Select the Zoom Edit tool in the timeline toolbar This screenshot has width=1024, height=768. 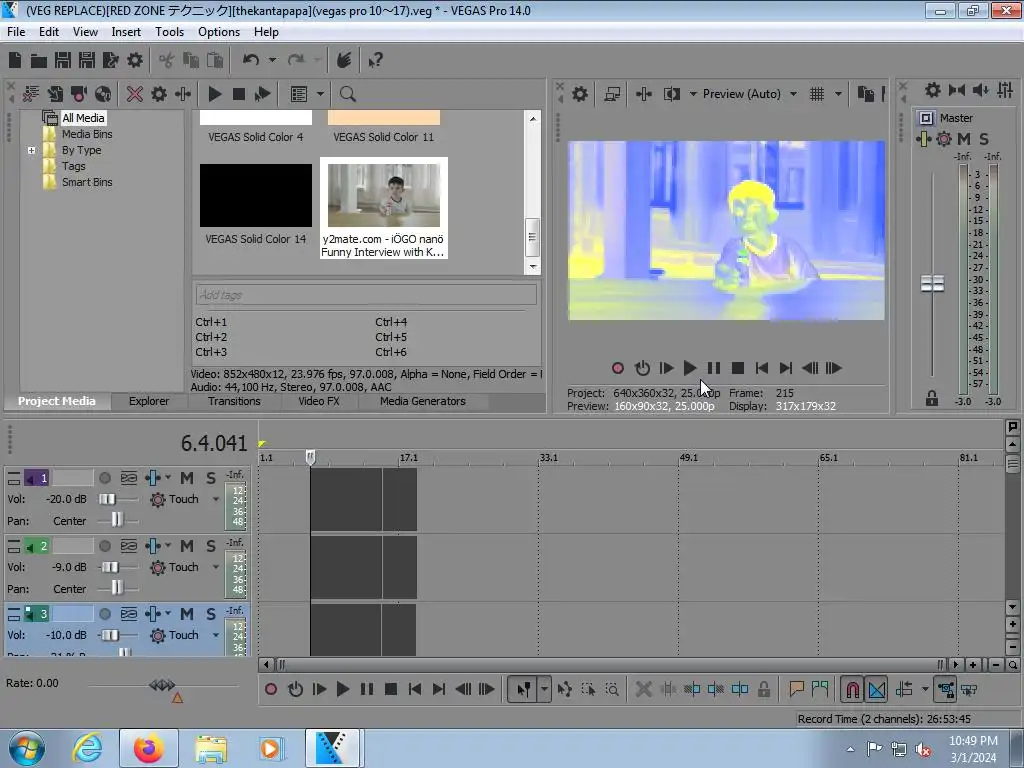pyautogui.click(x=612, y=689)
